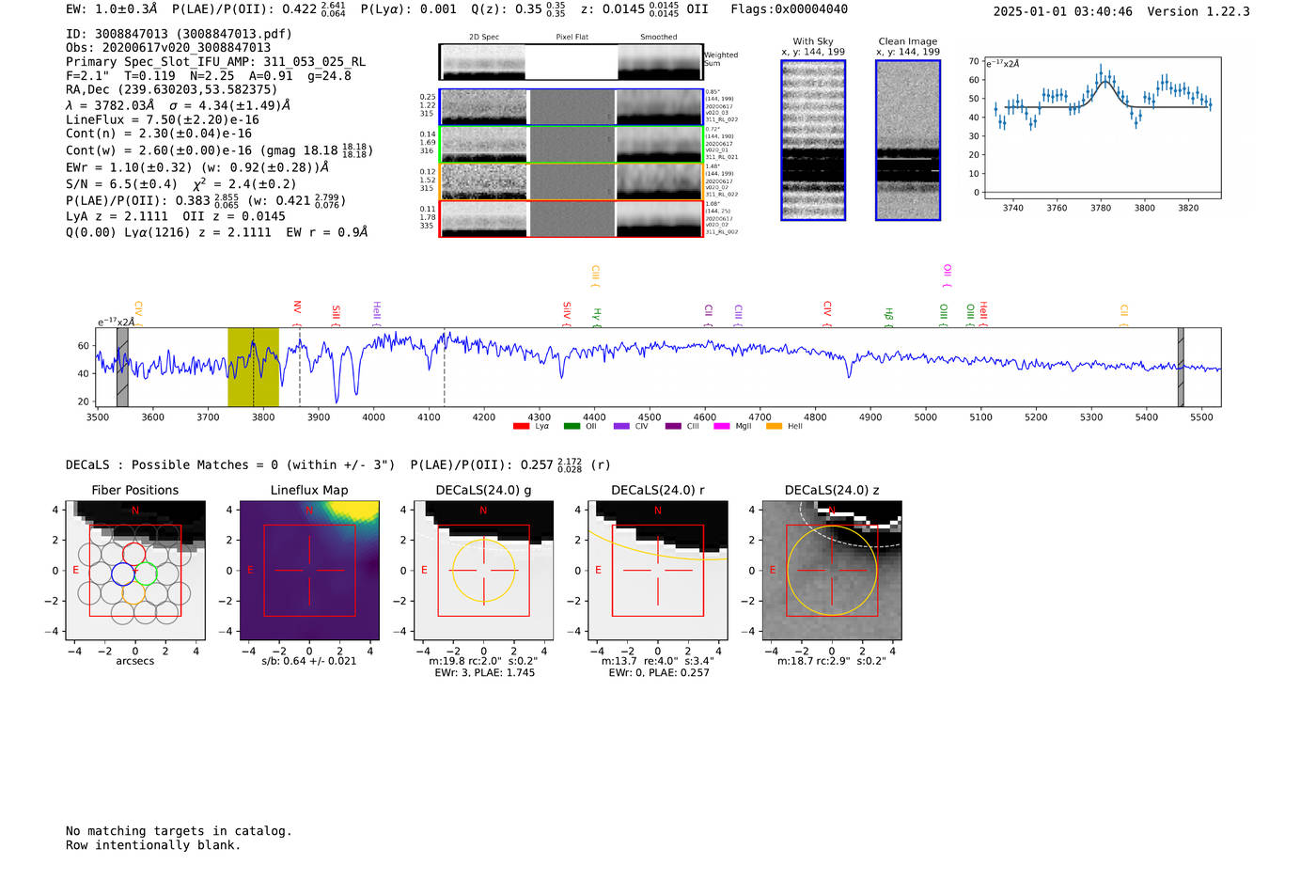Open the With Sky cutout image
The image size is (1316, 896).
813,140
